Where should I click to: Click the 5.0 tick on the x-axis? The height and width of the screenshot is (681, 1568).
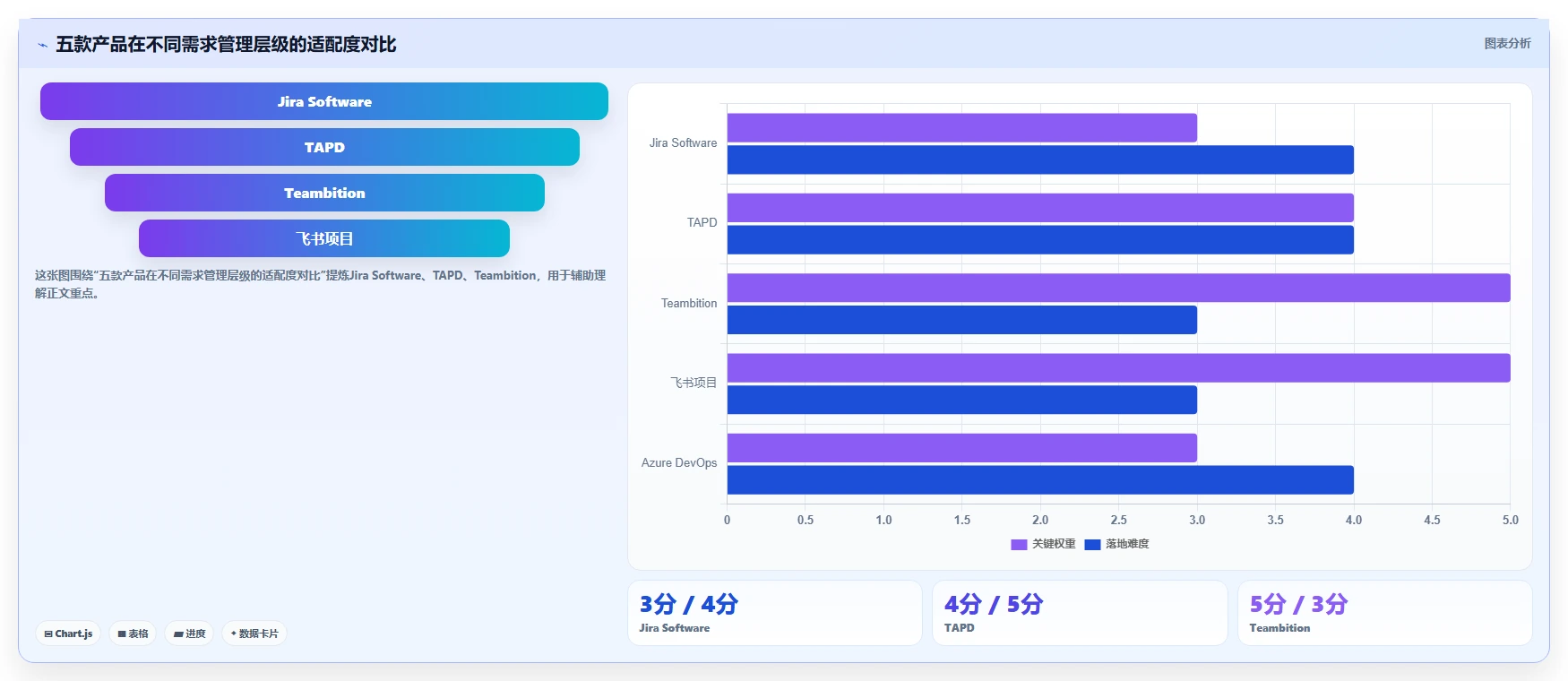pyautogui.click(x=1511, y=520)
